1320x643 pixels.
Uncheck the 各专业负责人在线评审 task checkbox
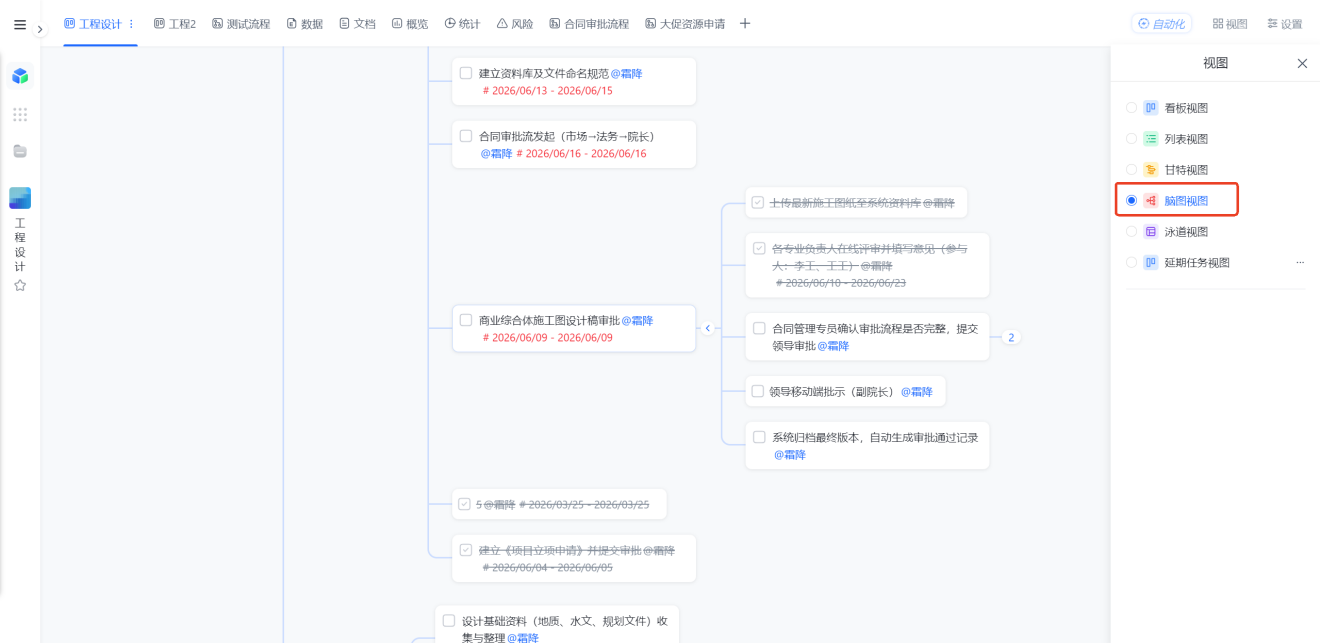pyautogui.click(x=759, y=248)
